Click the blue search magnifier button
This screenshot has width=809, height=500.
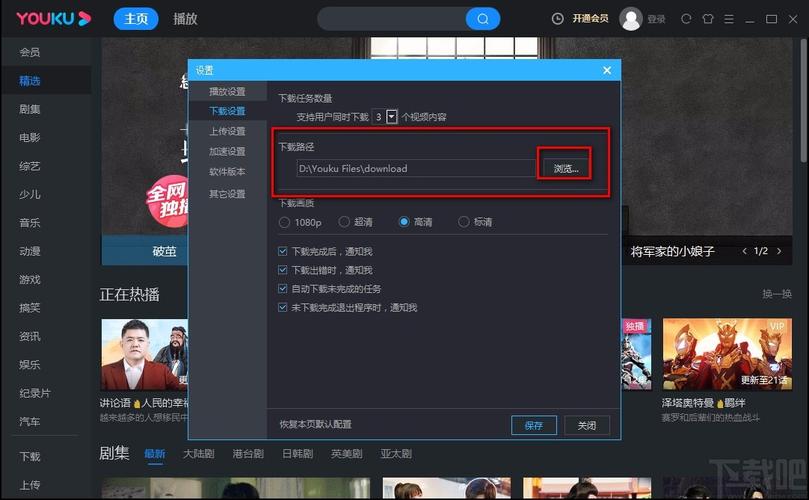pos(483,19)
